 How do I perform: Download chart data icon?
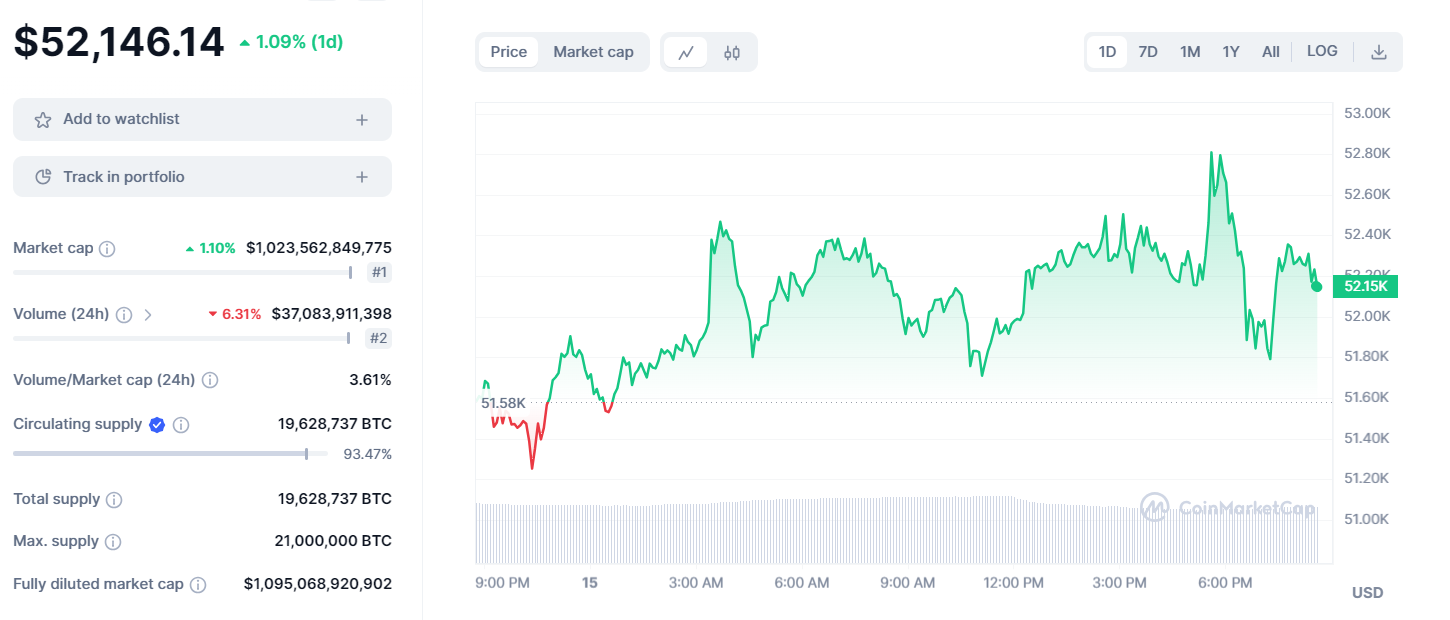tap(1379, 52)
